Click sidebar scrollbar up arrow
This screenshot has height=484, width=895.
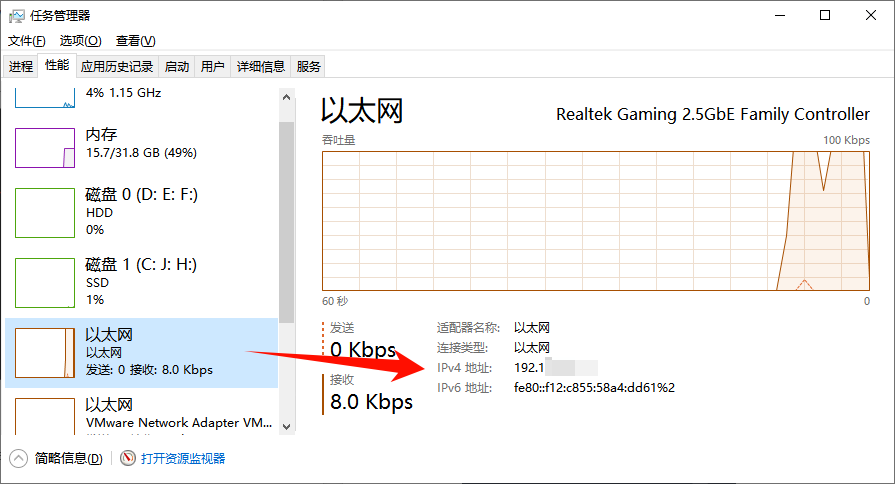(287, 97)
